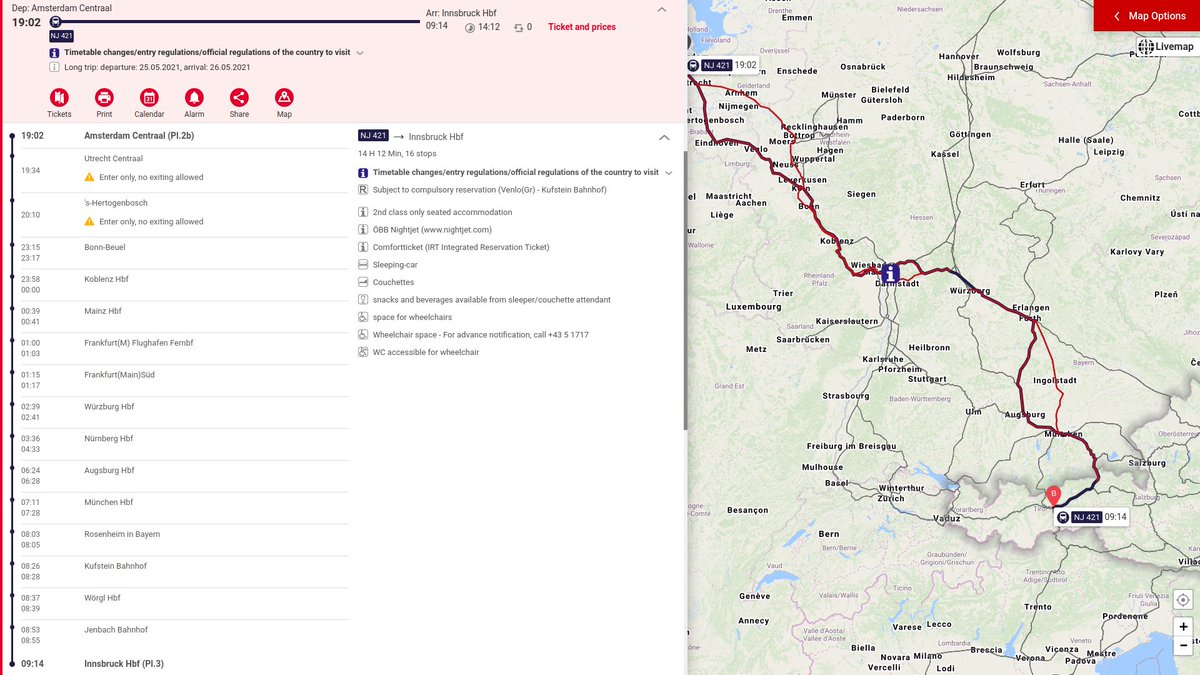Collapse the connection overview chevron

pos(662,9)
